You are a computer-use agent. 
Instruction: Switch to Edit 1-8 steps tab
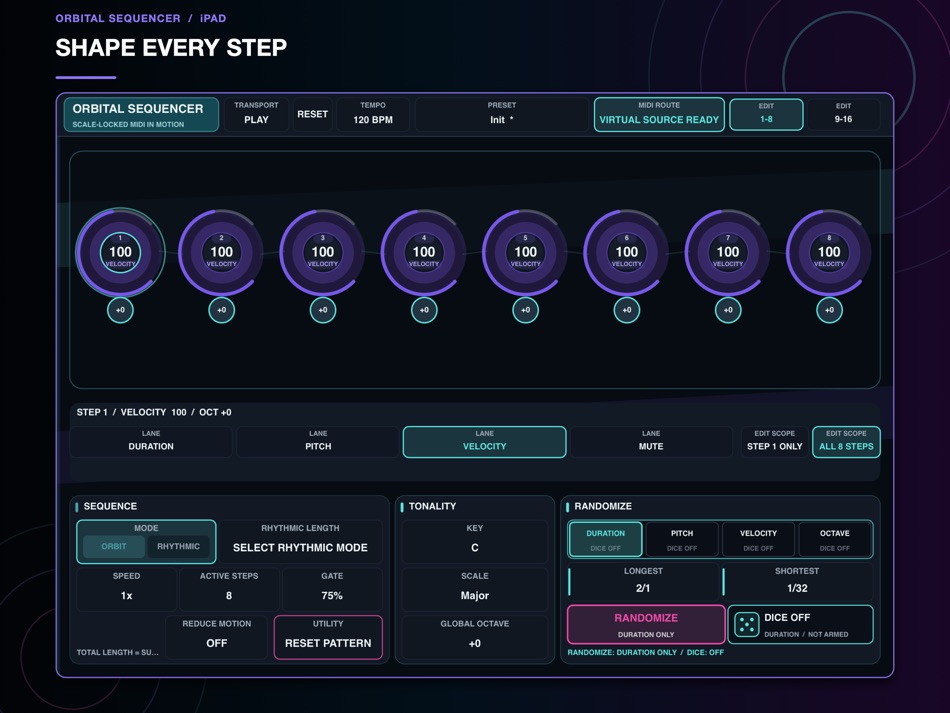766,114
